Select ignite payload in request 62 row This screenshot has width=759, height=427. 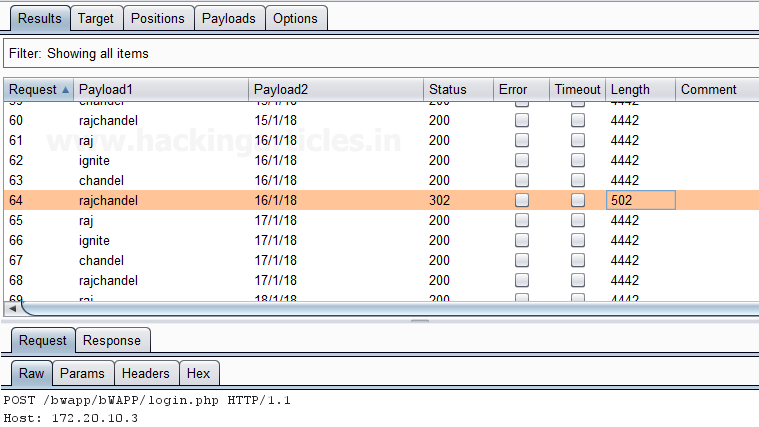point(94,161)
